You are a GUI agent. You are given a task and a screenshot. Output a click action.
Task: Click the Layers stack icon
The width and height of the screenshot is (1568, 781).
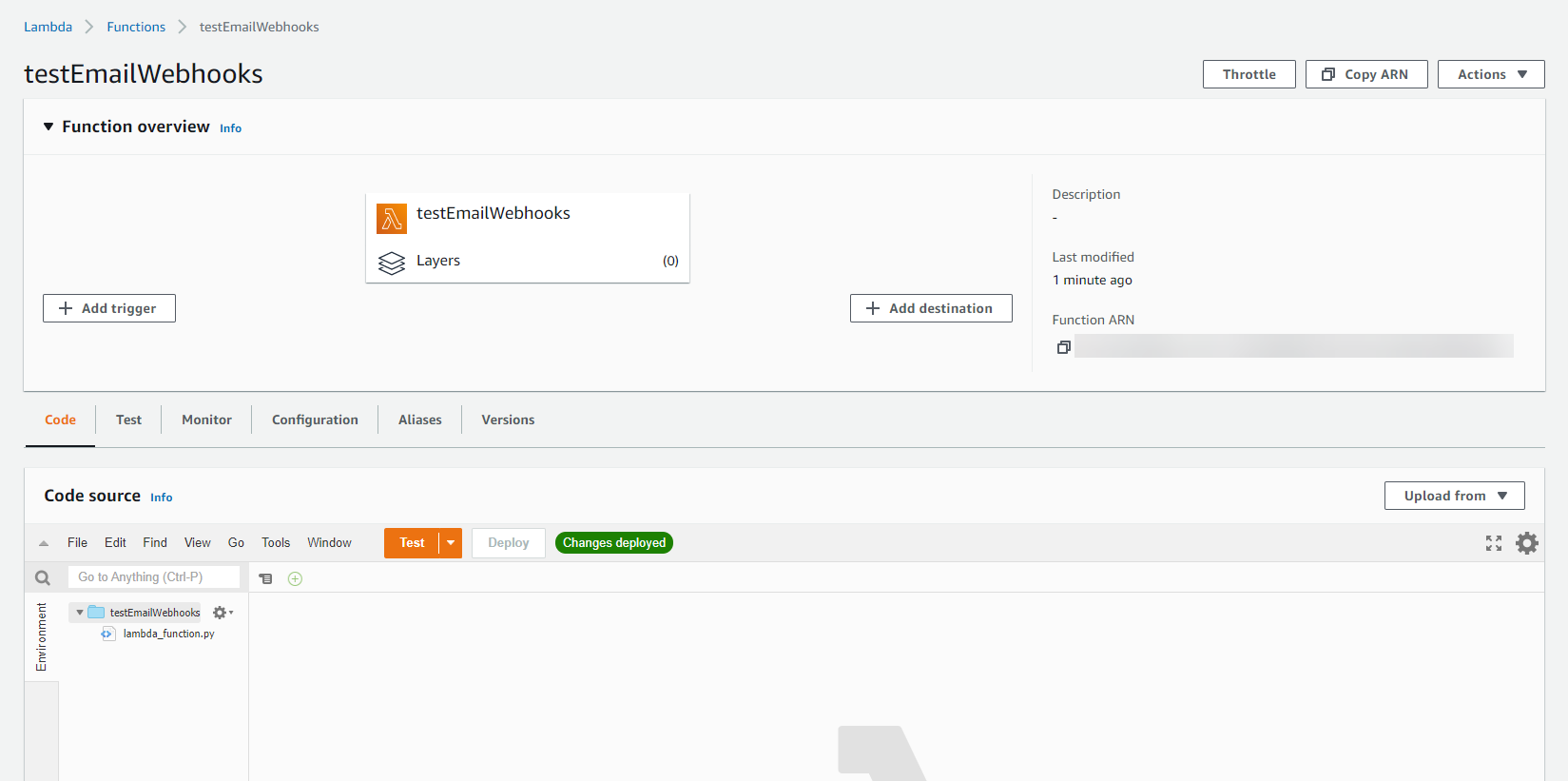(x=391, y=263)
